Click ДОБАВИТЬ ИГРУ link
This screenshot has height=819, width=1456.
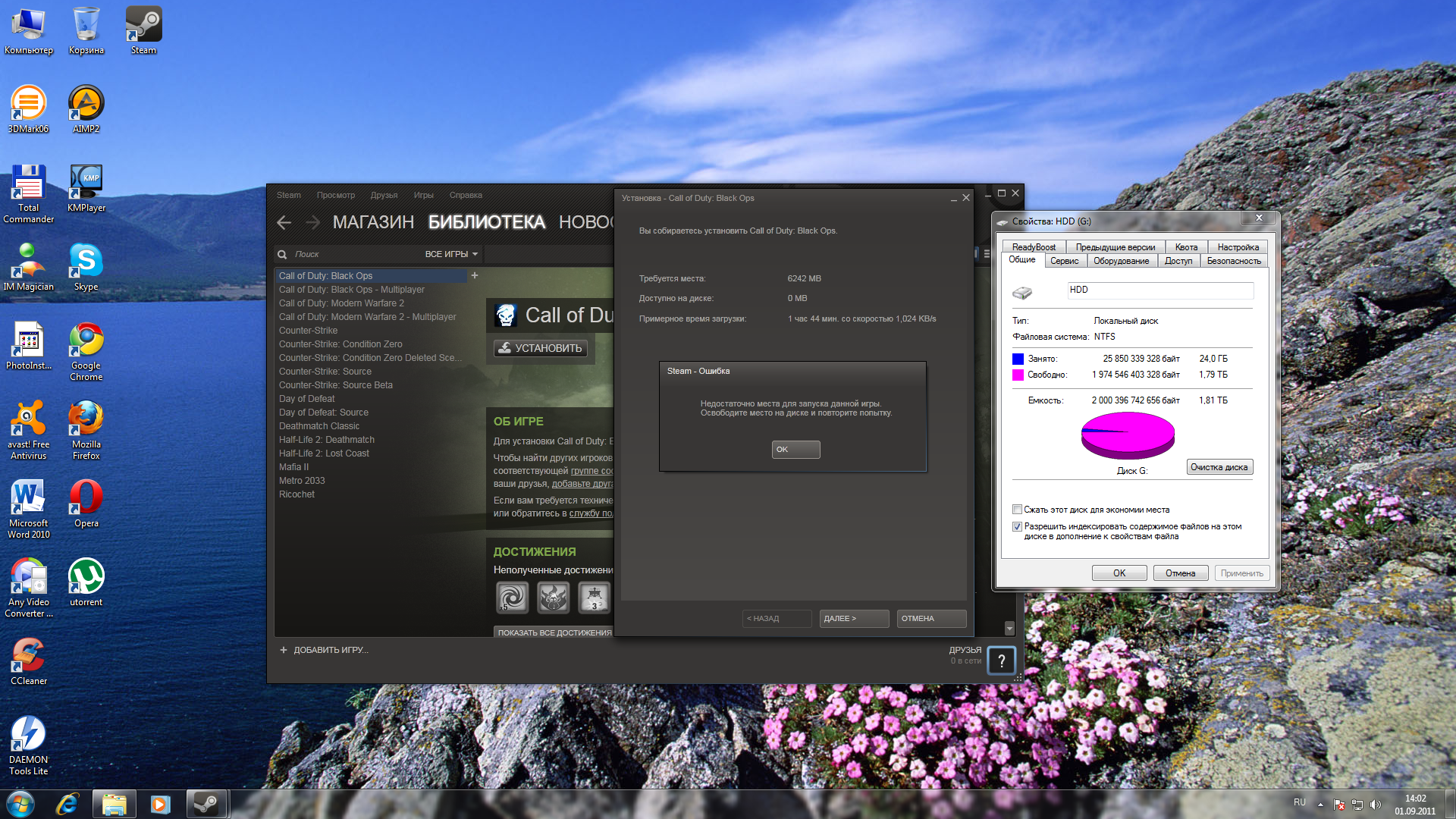click(325, 650)
